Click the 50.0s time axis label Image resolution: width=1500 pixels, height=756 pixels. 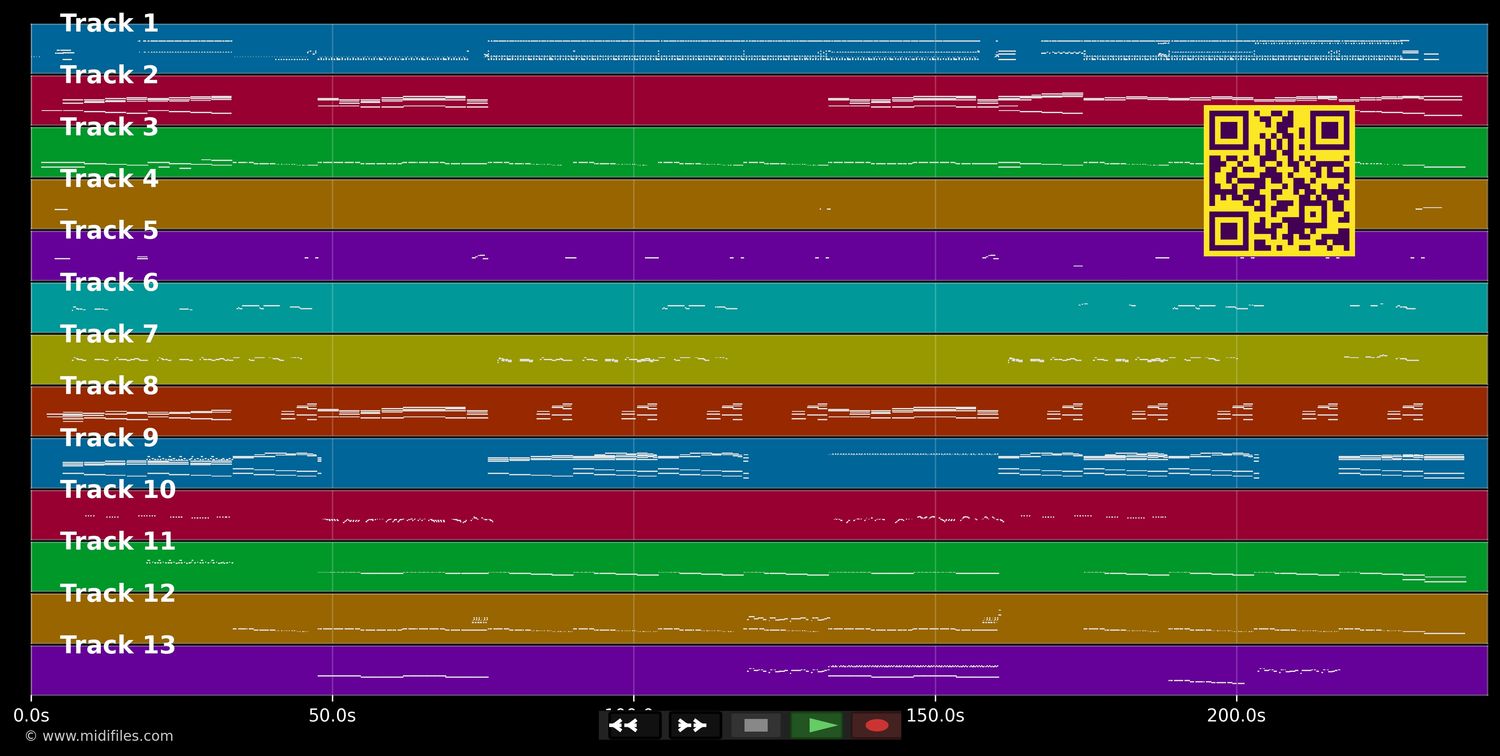(x=332, y=716)
